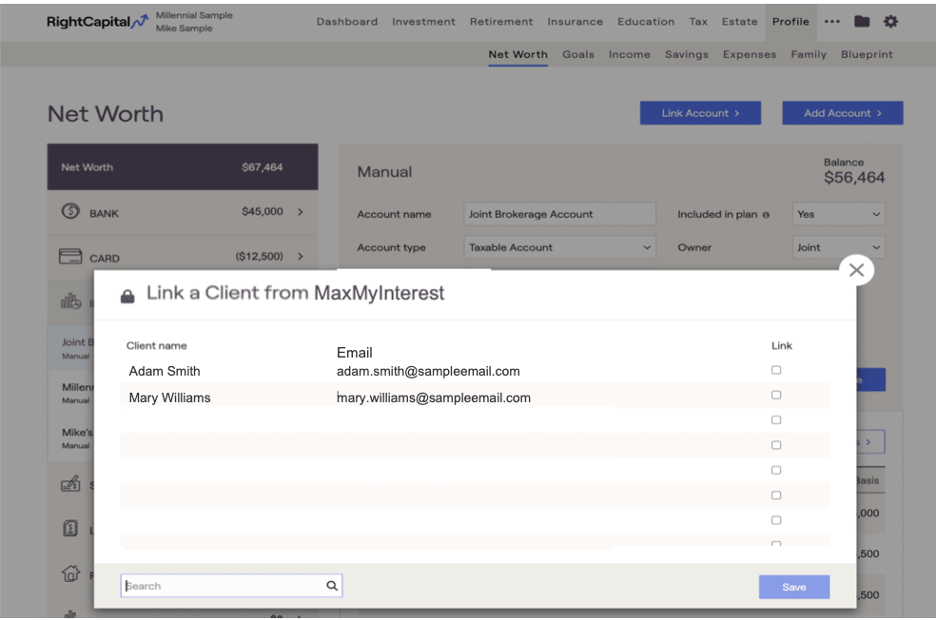The height and width of the screenshot is (620, 936).
Task: Check the Link box for Mary Williams
Action: (776, 395)
